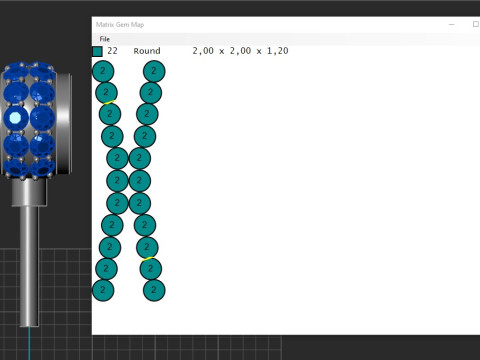Click the Matrix Gem Map window title
480x360 pixels.
pos(120,25)
